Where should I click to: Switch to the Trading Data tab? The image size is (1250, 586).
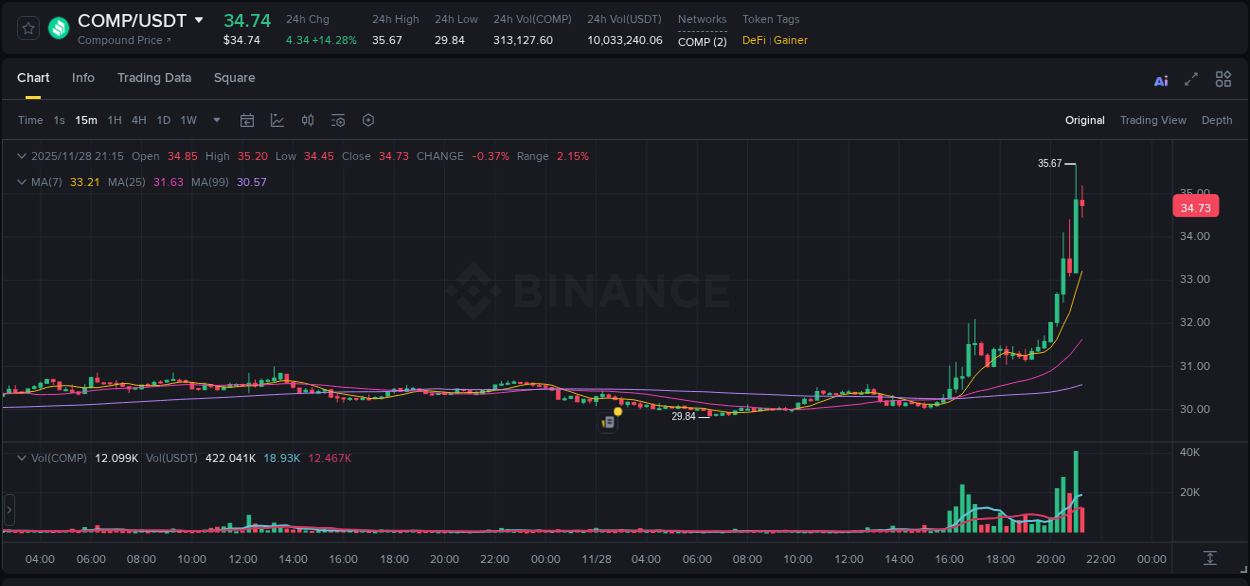pyautogui.click(x=154, y=78)
